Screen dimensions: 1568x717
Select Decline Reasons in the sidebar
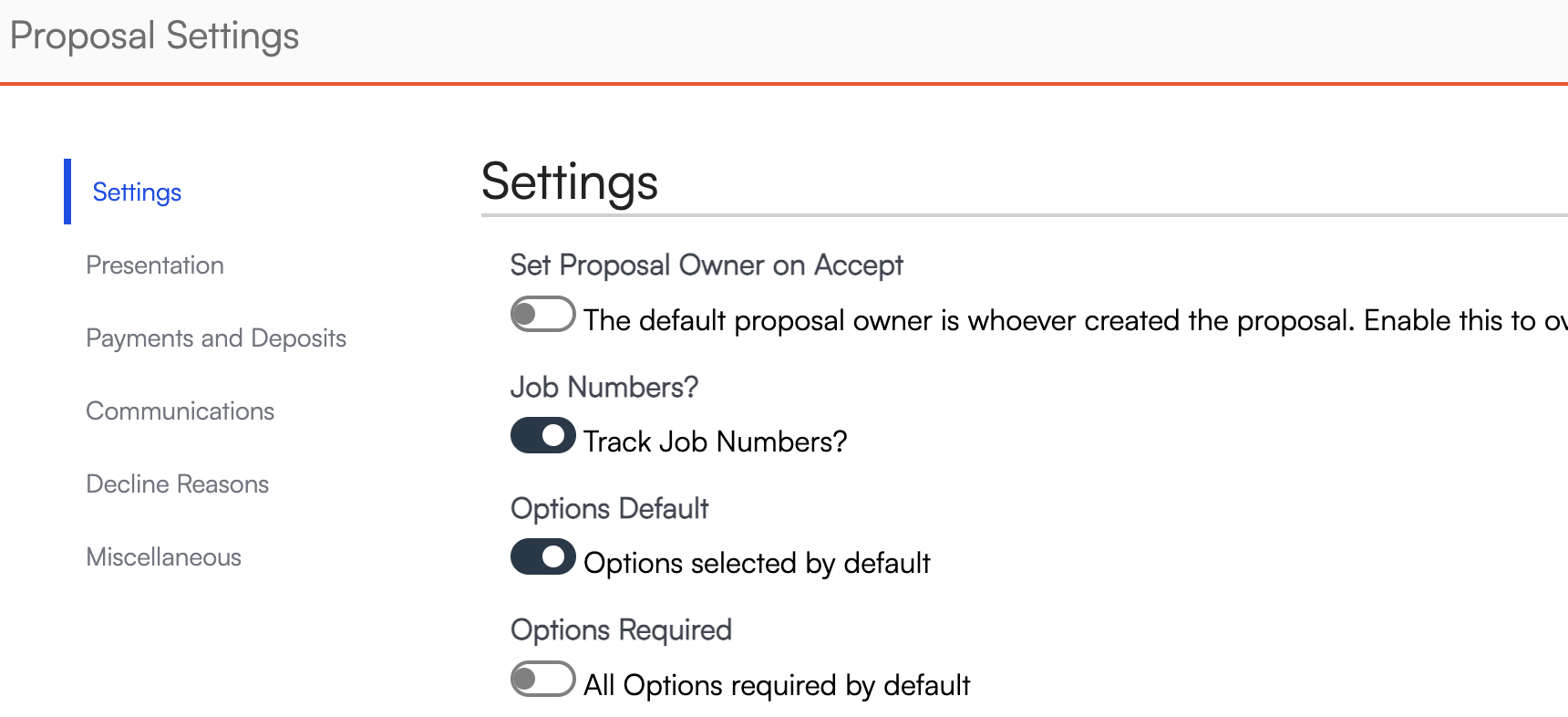pos(177,484)
